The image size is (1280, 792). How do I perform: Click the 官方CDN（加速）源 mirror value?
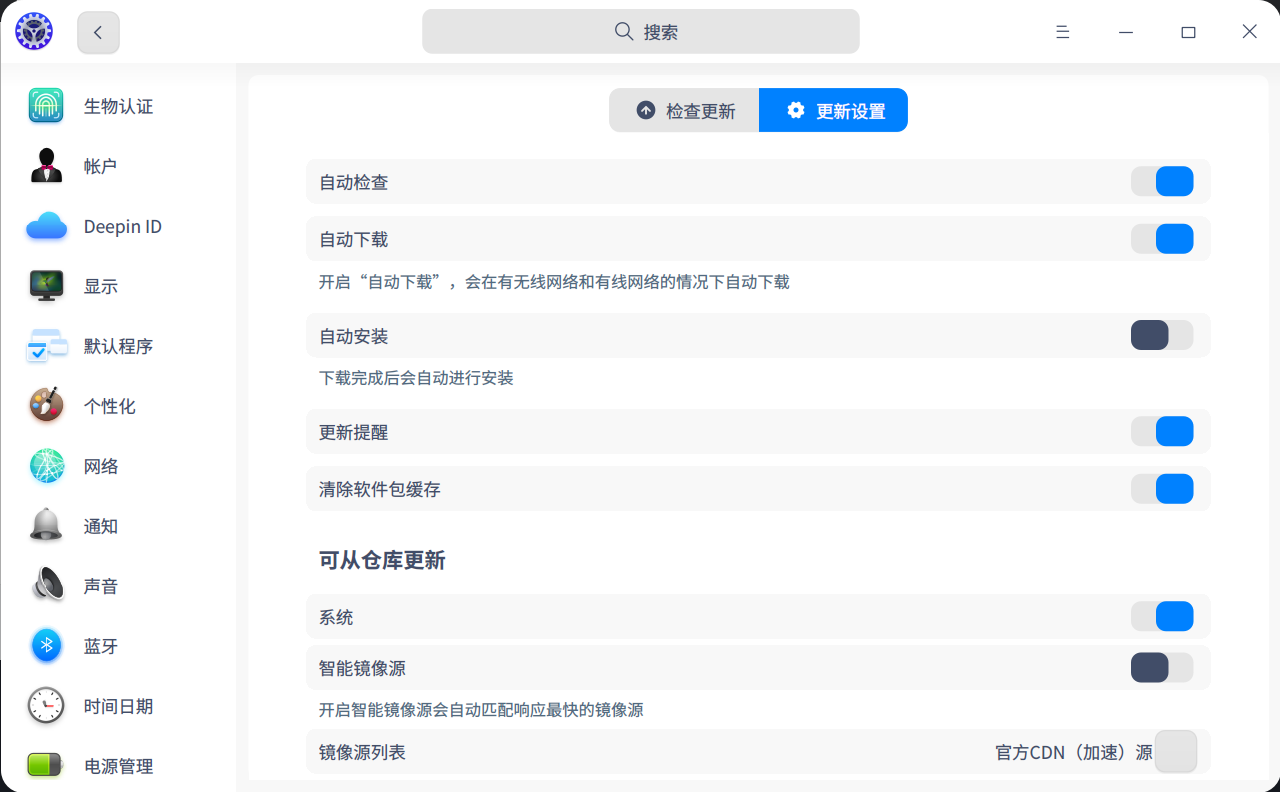pos(1073,752)
